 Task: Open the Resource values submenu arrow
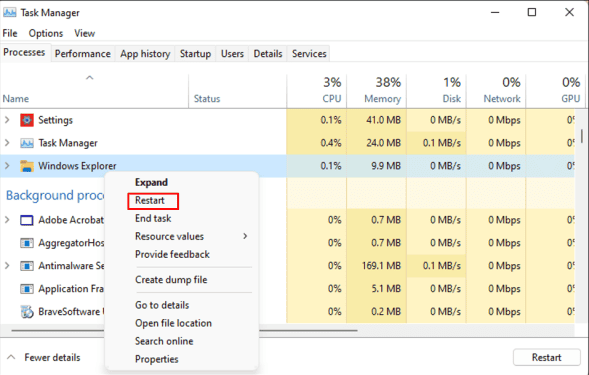(x=245, y=236)
